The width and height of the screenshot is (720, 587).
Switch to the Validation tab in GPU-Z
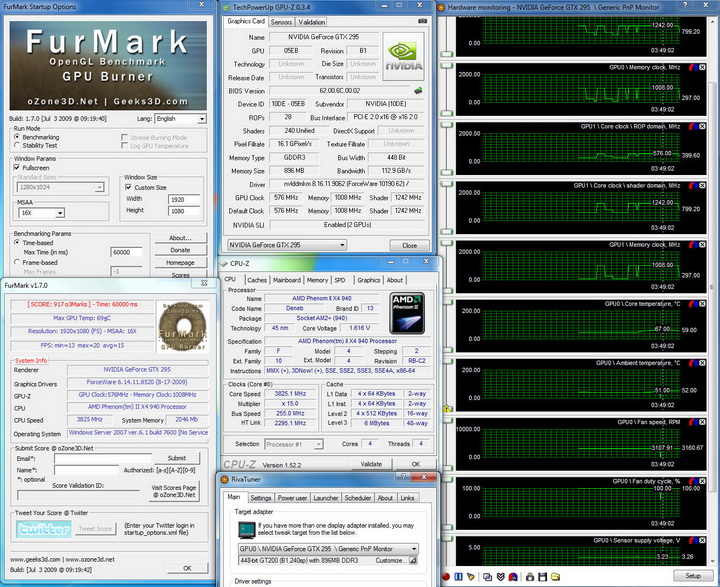311,22
